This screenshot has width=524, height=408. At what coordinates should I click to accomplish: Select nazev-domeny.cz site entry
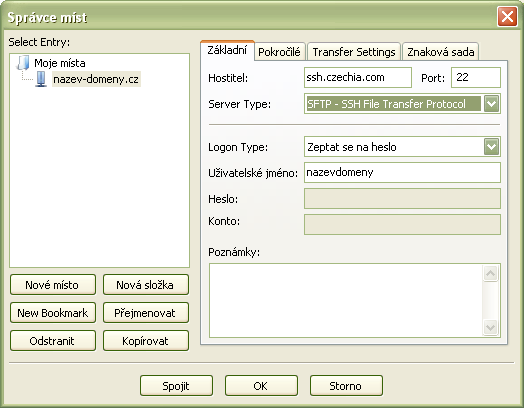pos(96,79)
